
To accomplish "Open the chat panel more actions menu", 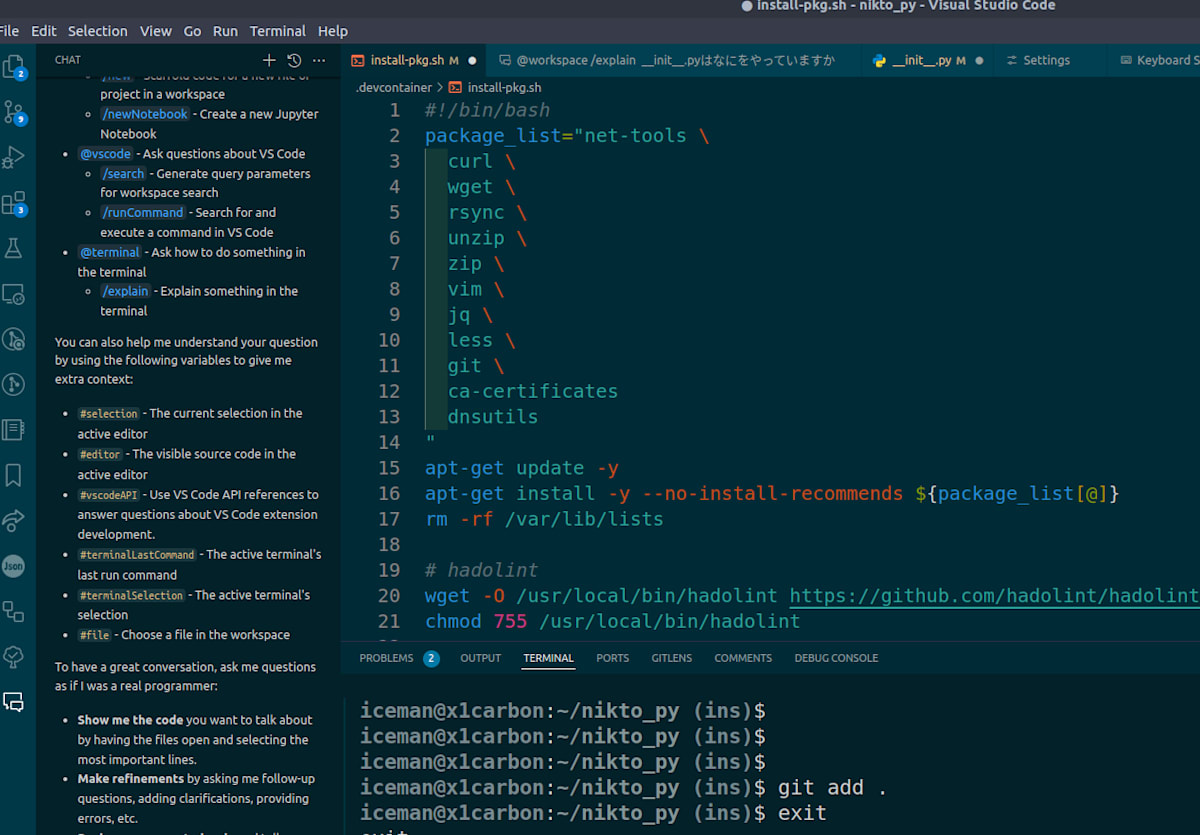I will pyautogui.click(x=319, y=60).
